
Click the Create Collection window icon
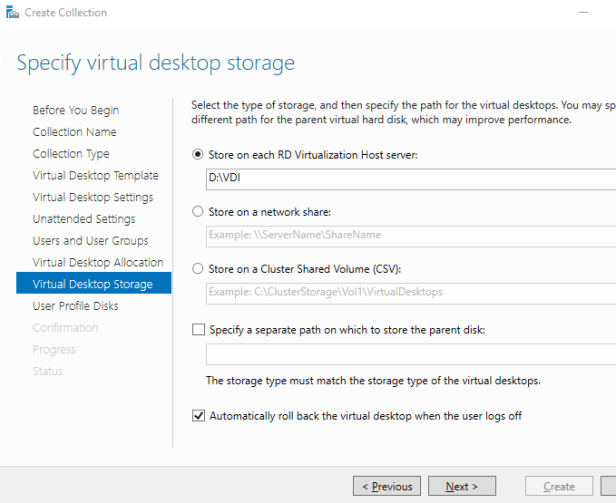coord(11,12)
